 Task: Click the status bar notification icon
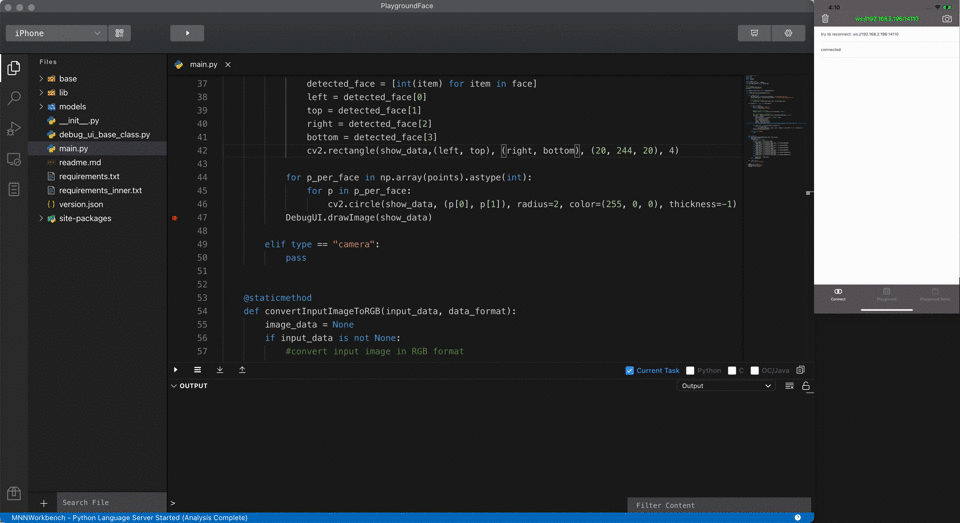tap(798, 517)
